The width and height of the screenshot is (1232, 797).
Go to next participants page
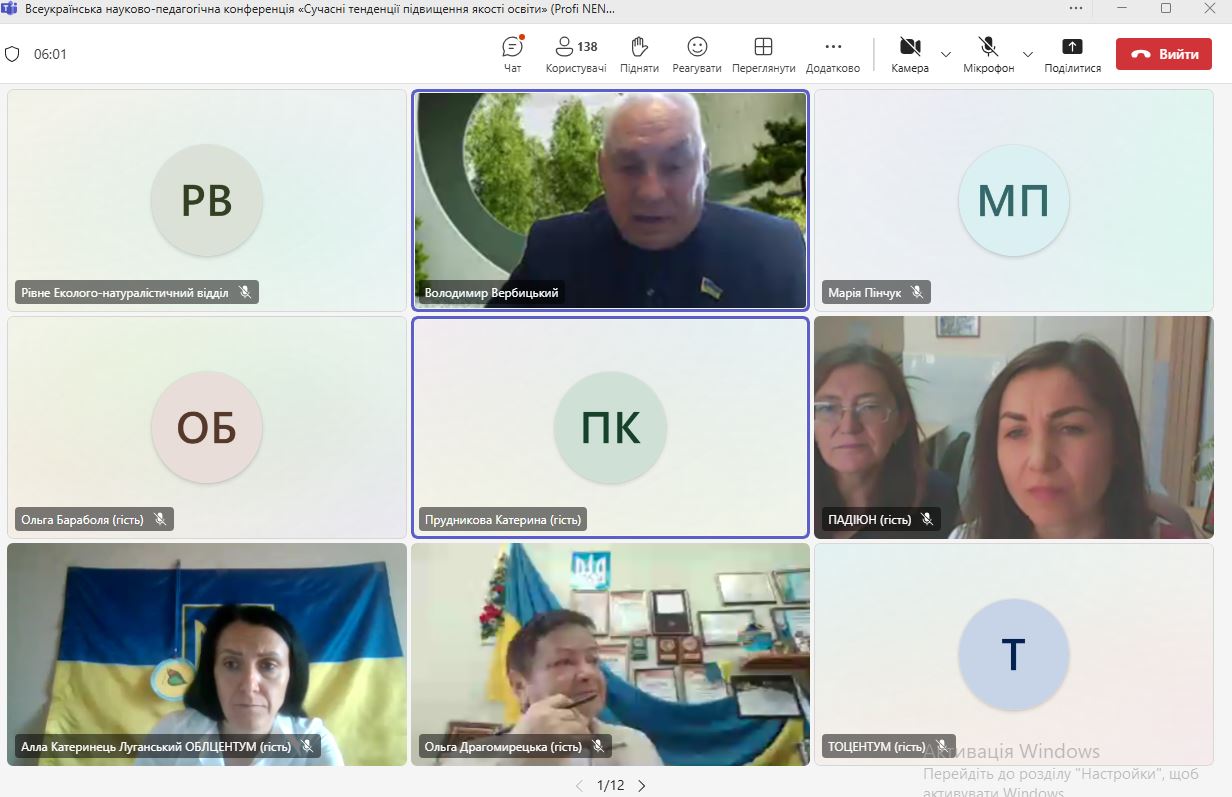click(642, 786)
